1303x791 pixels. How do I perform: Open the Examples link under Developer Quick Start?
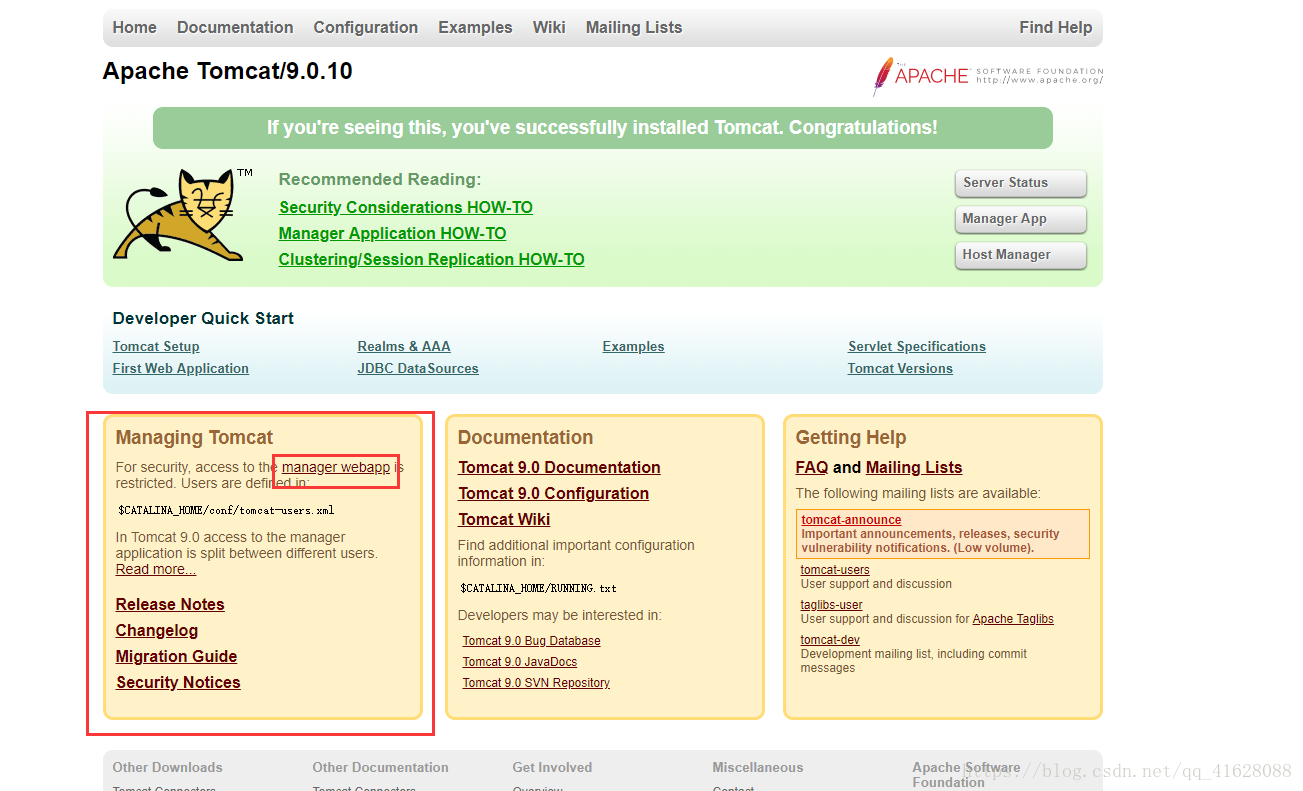(633, 346)
